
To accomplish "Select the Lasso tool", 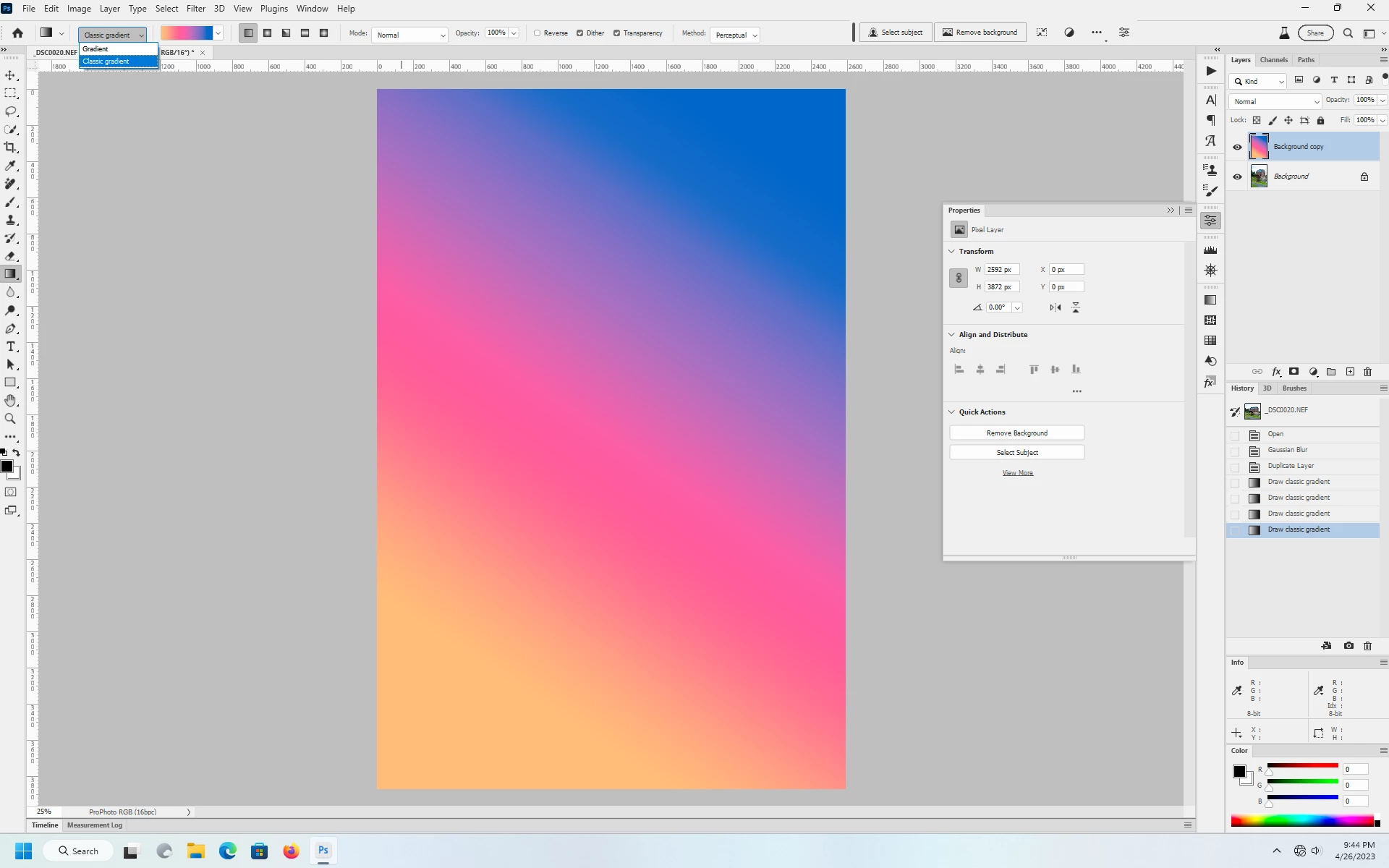I will pos(10,111).
